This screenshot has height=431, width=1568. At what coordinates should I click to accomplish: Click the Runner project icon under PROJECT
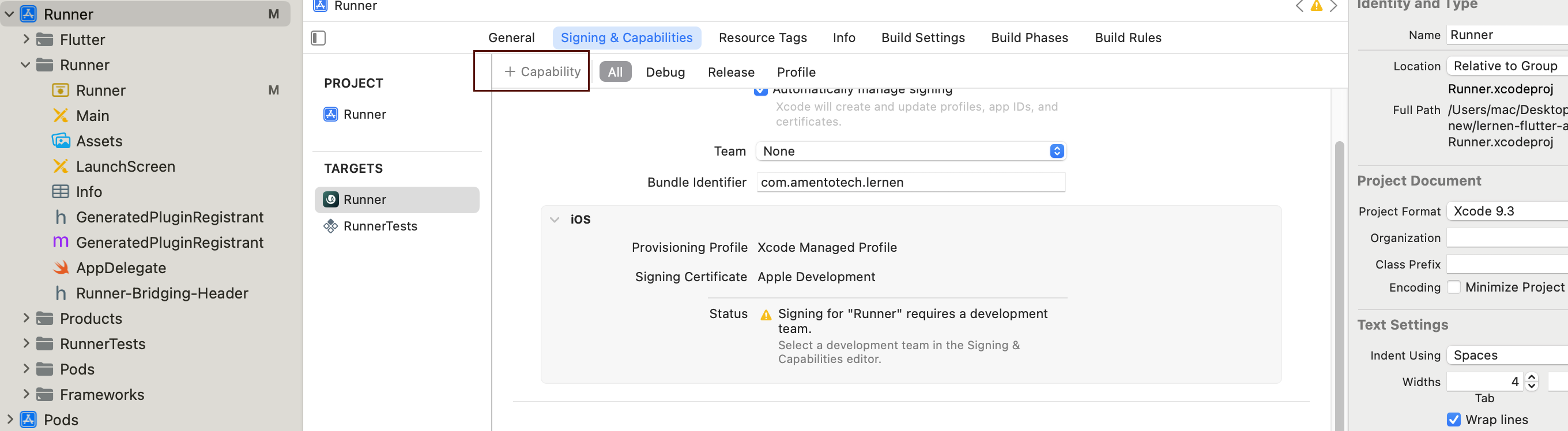point(330,115)
